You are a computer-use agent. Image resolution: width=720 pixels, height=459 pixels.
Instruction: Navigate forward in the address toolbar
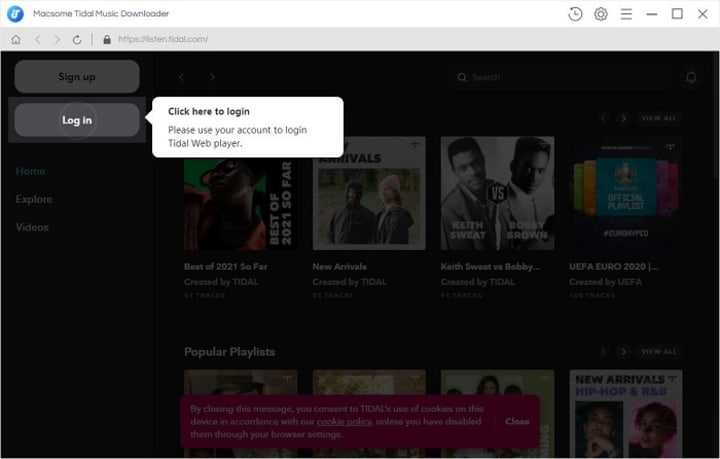point(57,39)
